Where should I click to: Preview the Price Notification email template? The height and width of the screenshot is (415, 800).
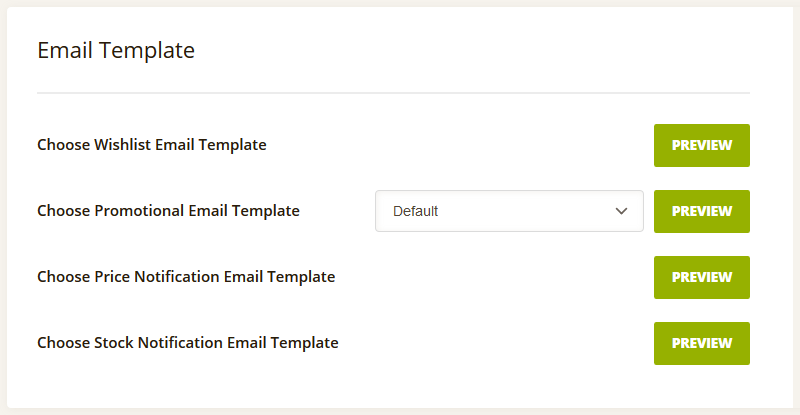702,277
